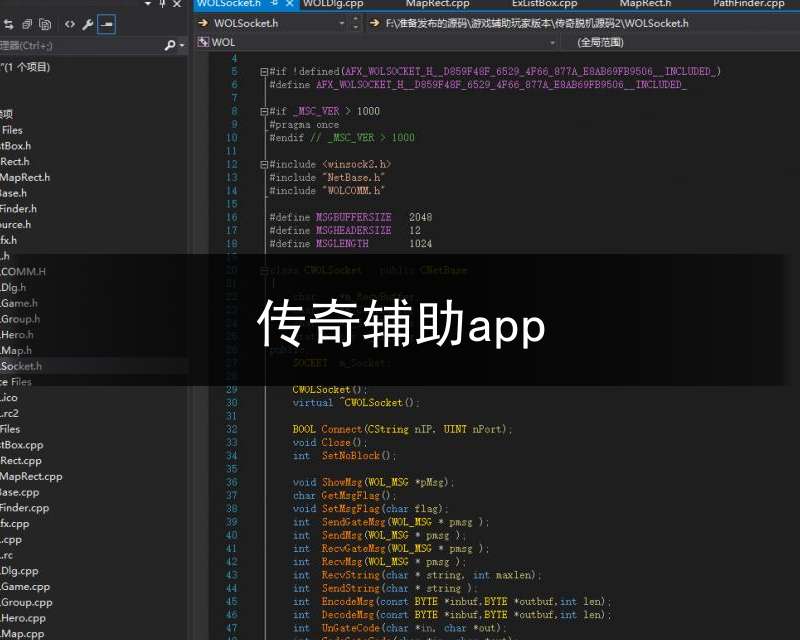The image size is (800, 640).
Task: Click the Connect function declaration
Action: click(402, 429)
